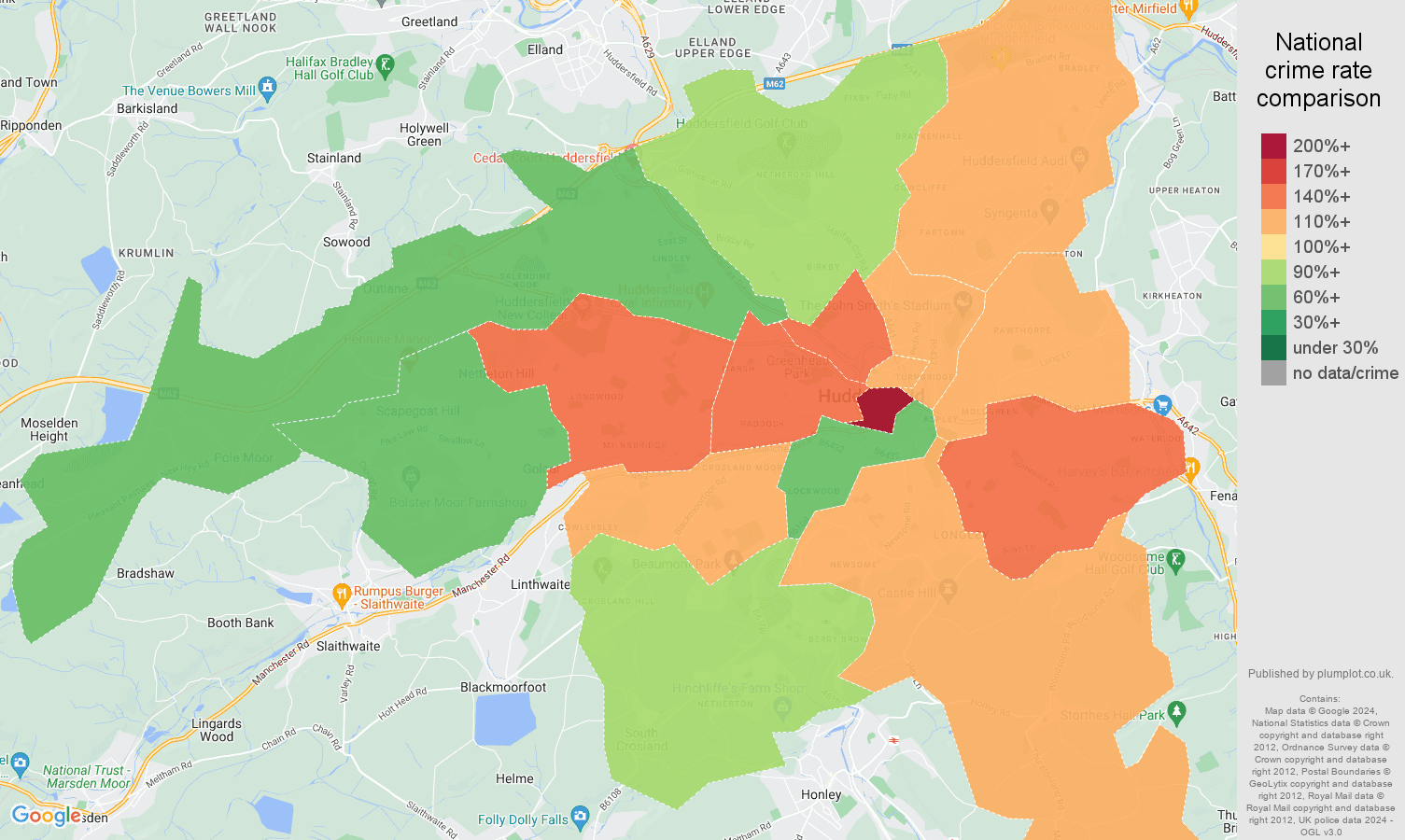
Task: Click the Booth Bank place label
Action: (241, 623)
